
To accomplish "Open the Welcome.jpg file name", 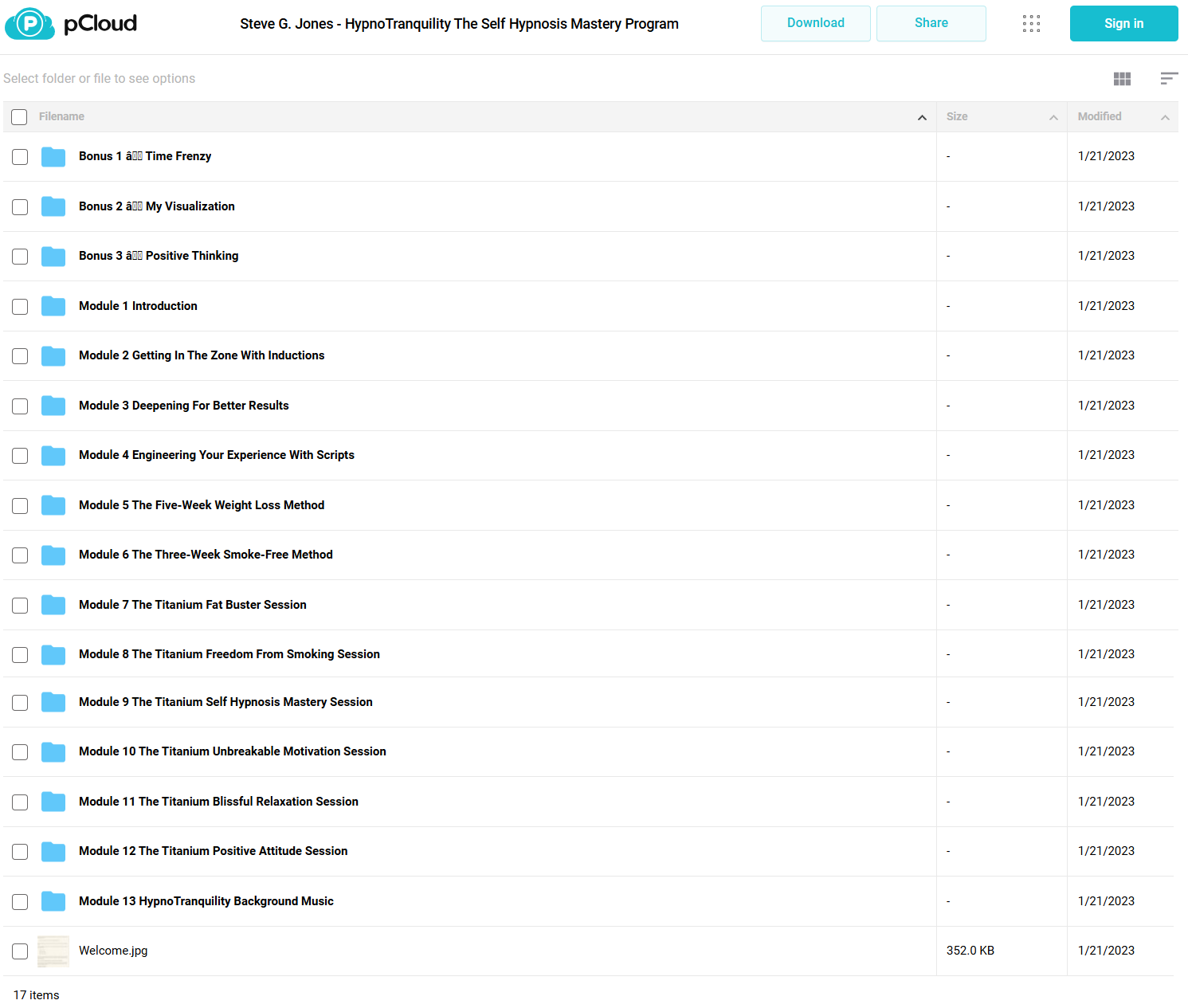I will coord(113,951).
